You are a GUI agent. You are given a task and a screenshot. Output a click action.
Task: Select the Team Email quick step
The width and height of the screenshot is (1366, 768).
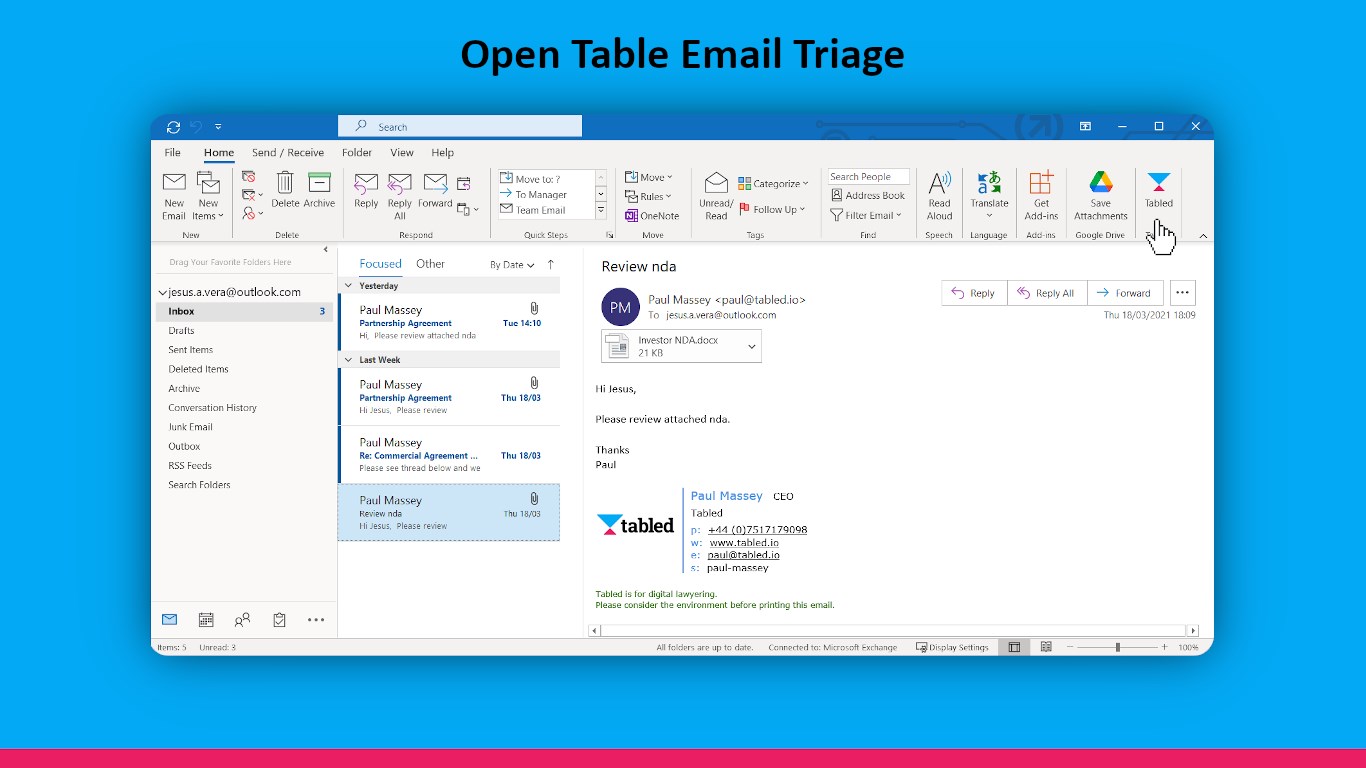point(546,210)
